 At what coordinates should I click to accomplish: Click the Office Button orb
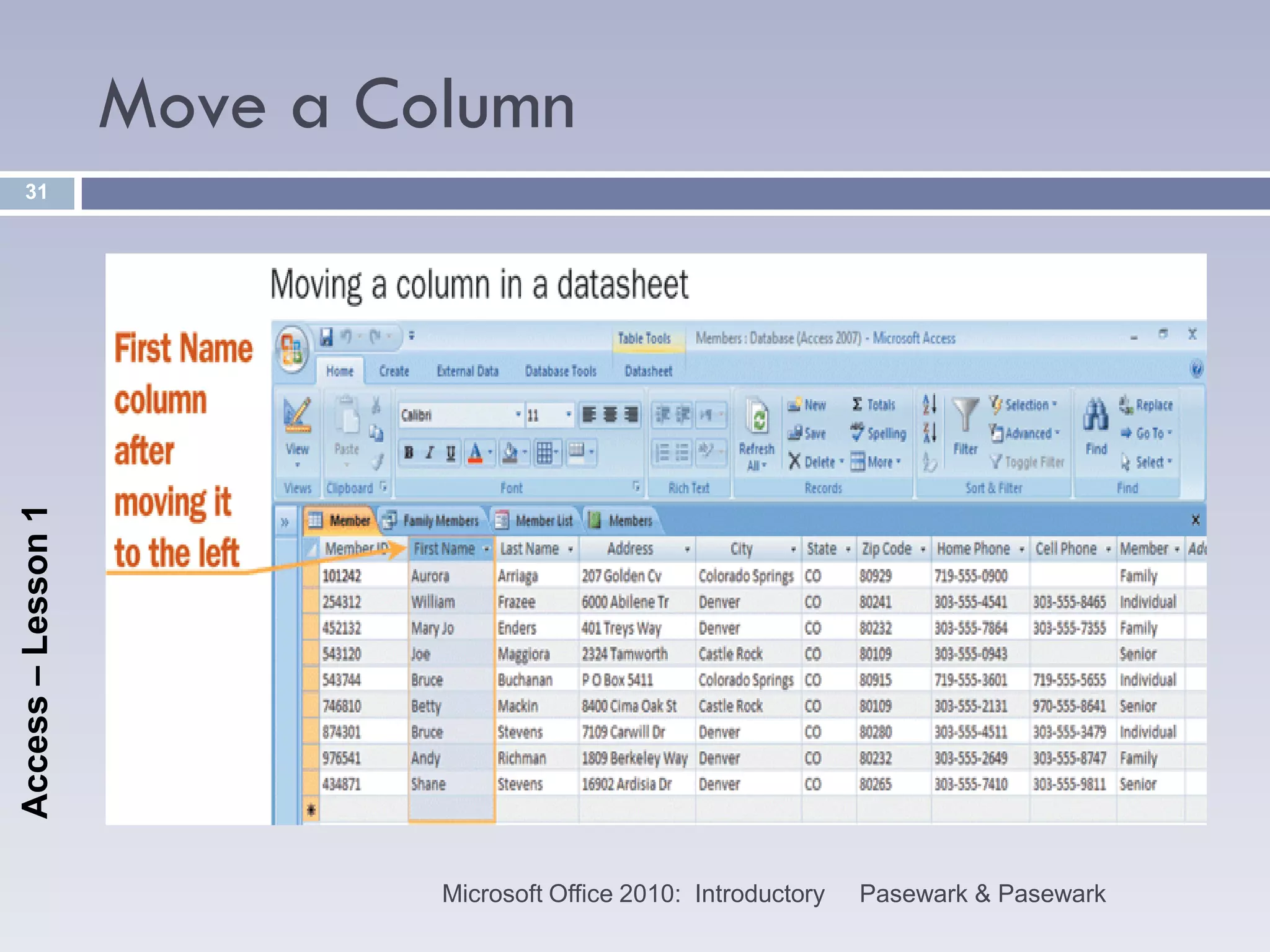(x=292, y=349)
